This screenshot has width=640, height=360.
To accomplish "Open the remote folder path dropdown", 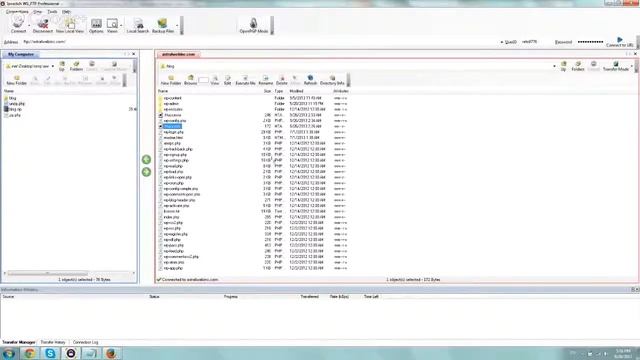I will coord(554,66).
